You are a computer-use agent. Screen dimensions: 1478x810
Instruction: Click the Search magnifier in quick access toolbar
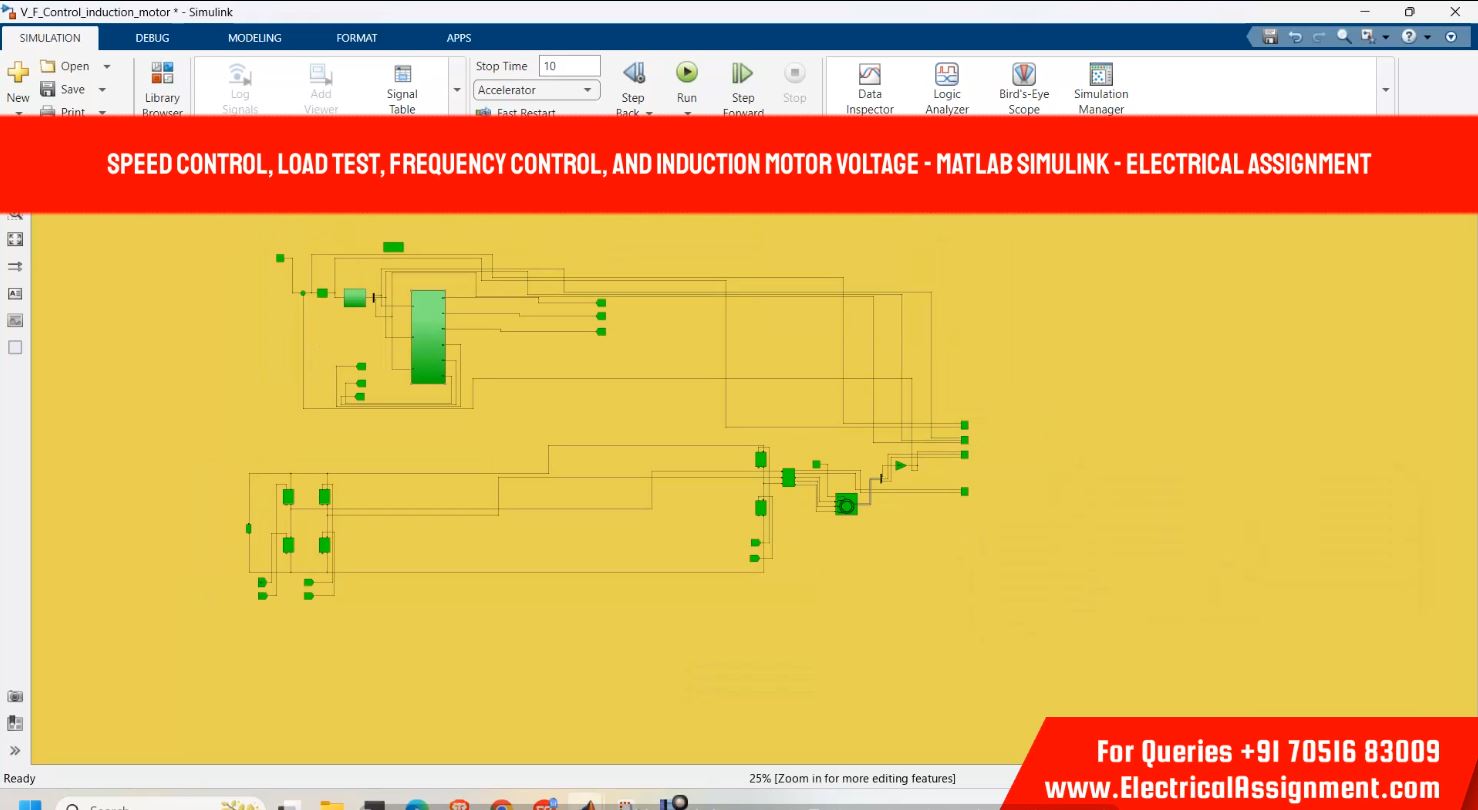[1344, 36]
